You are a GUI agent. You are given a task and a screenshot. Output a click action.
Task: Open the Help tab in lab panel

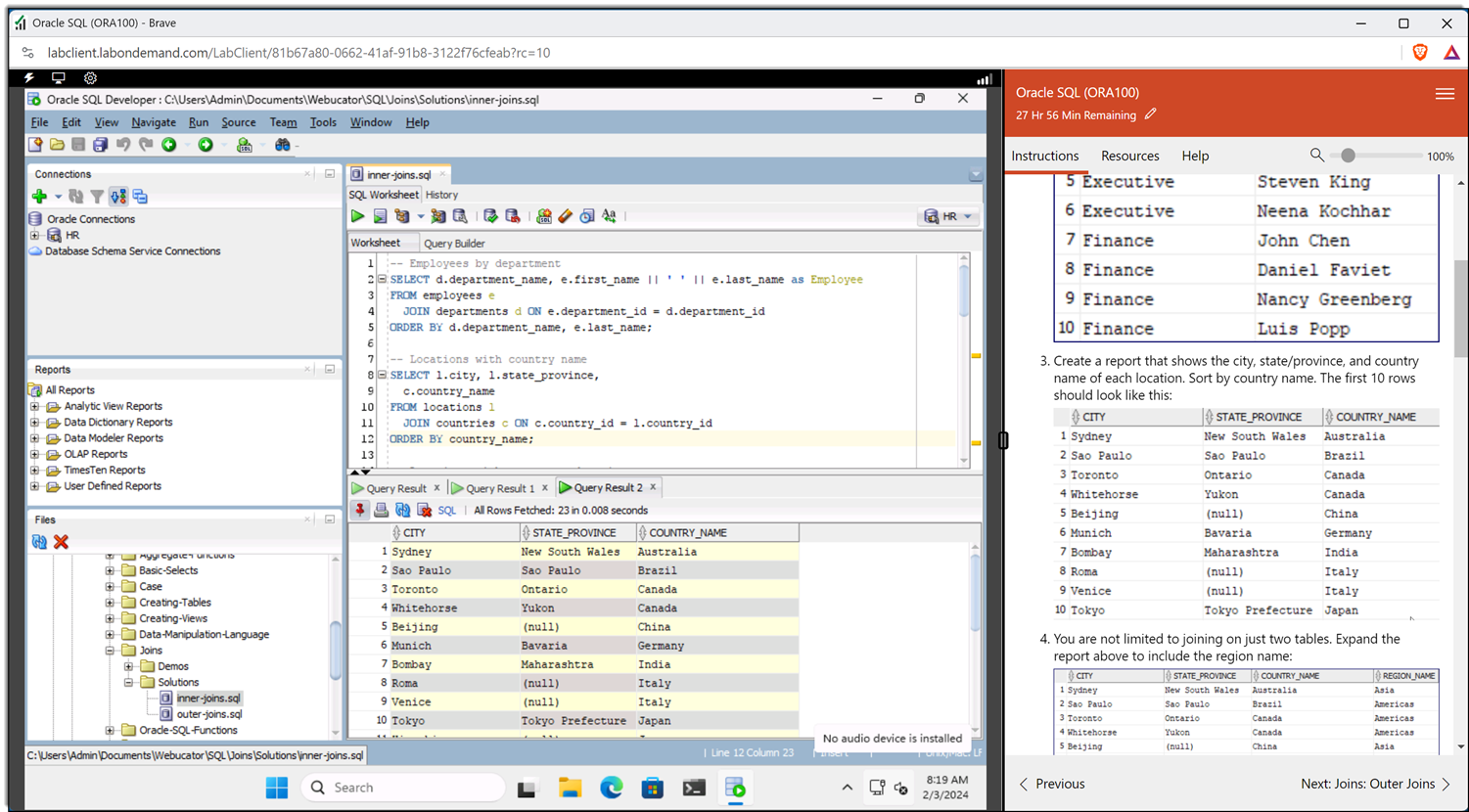[1195, 156]
